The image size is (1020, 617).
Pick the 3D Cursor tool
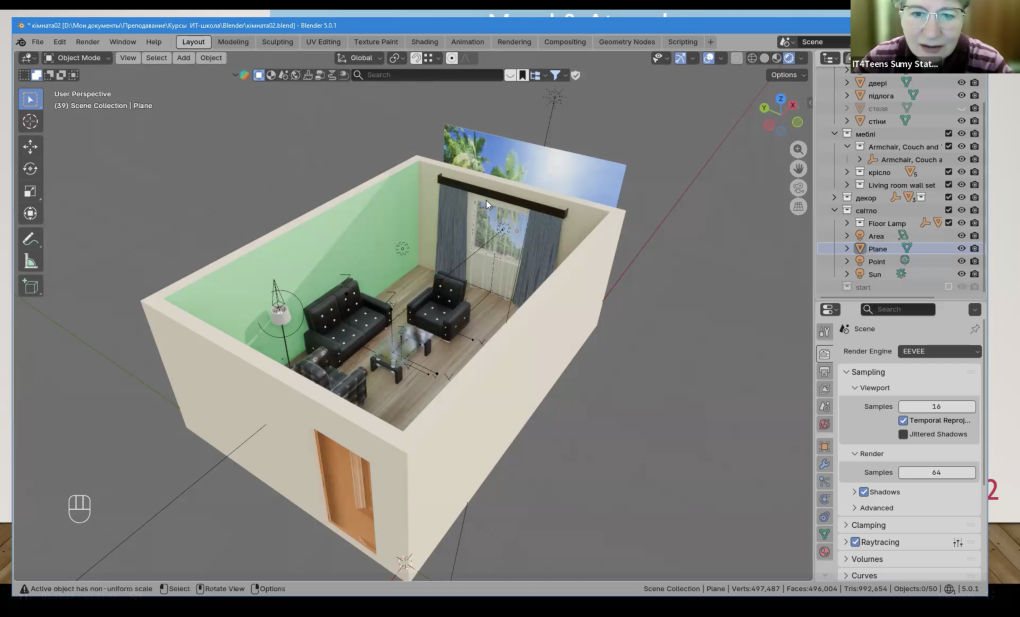31,121
